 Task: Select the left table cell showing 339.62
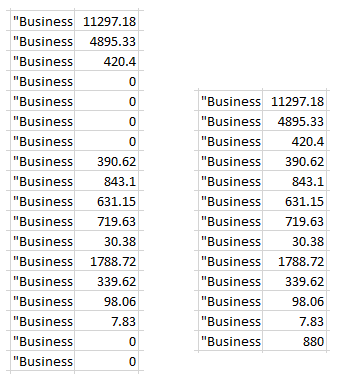106,281
